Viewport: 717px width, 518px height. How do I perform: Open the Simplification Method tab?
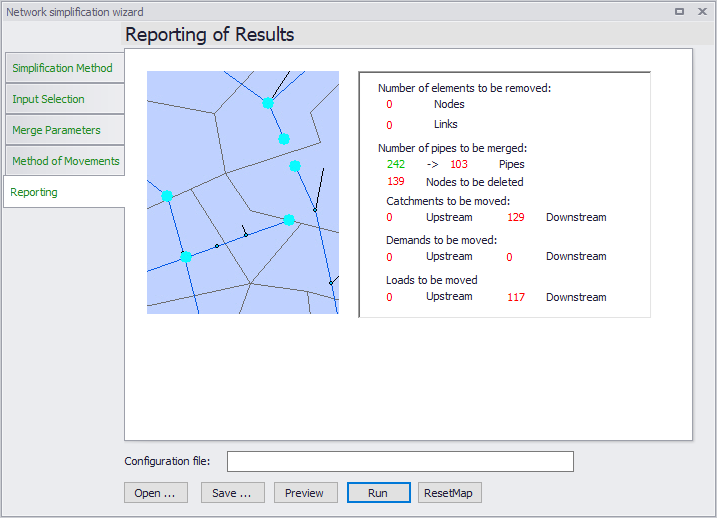point(64,68)
